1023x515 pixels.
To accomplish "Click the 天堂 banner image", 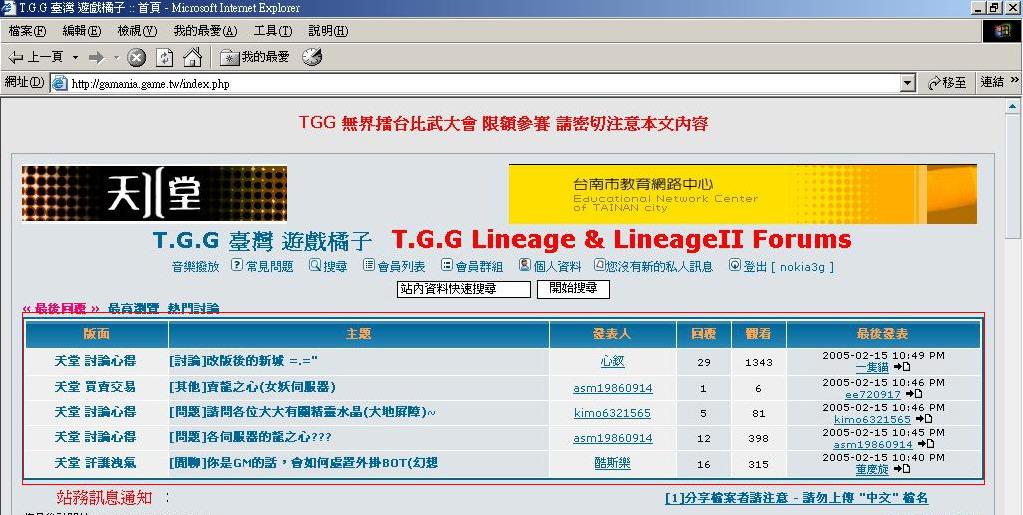I will click(x=155, y=194).
